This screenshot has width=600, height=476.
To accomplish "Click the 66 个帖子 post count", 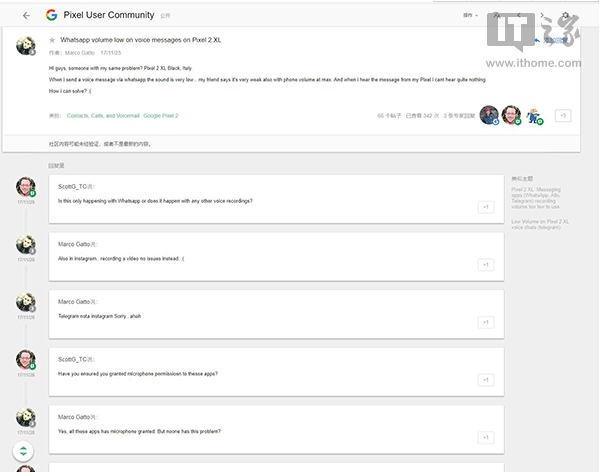I will coord(389,116).
